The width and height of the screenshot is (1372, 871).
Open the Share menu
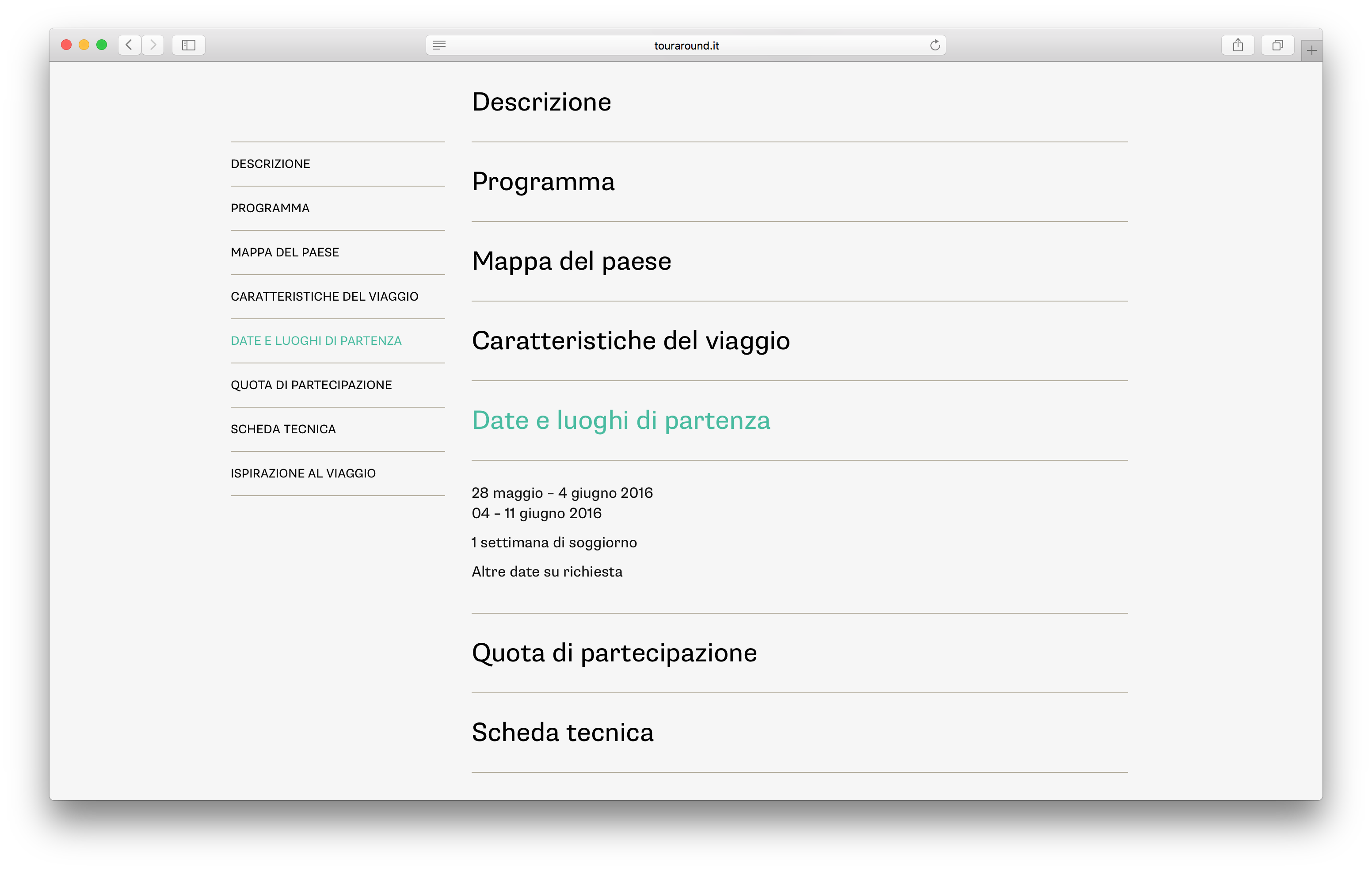click(x=1238, y=45)
